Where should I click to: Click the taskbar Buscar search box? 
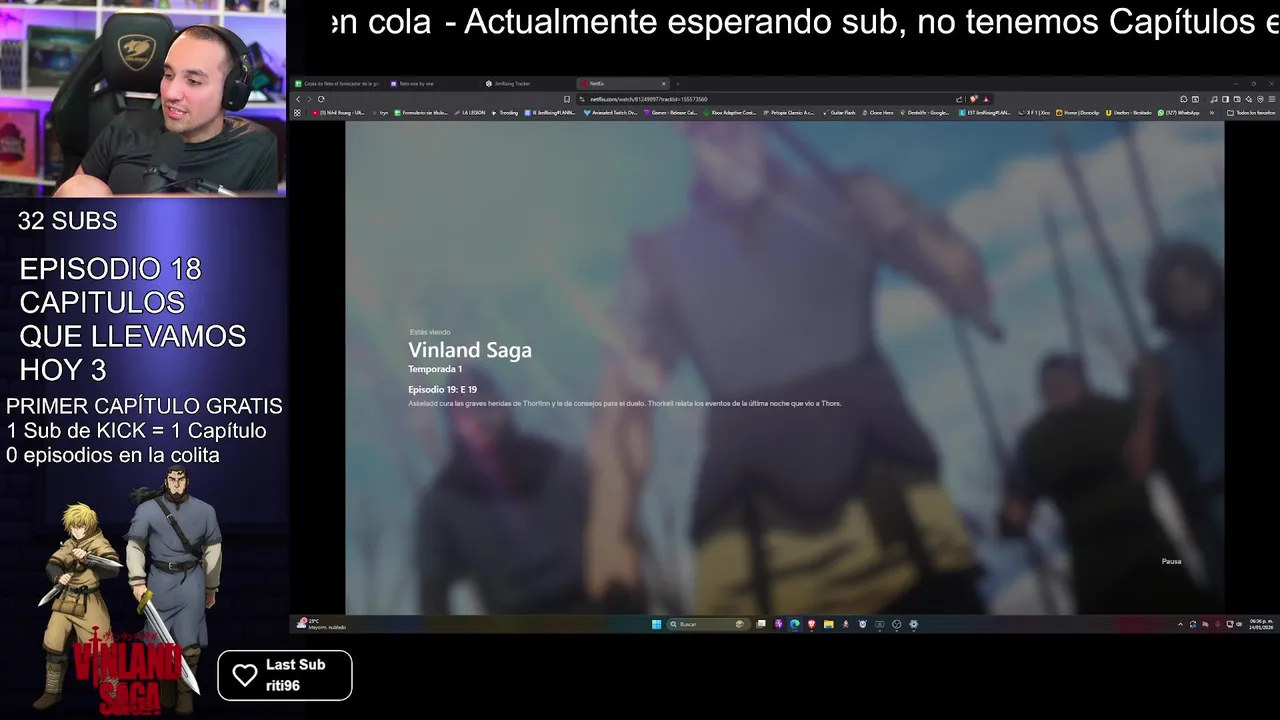coord(709,624)
